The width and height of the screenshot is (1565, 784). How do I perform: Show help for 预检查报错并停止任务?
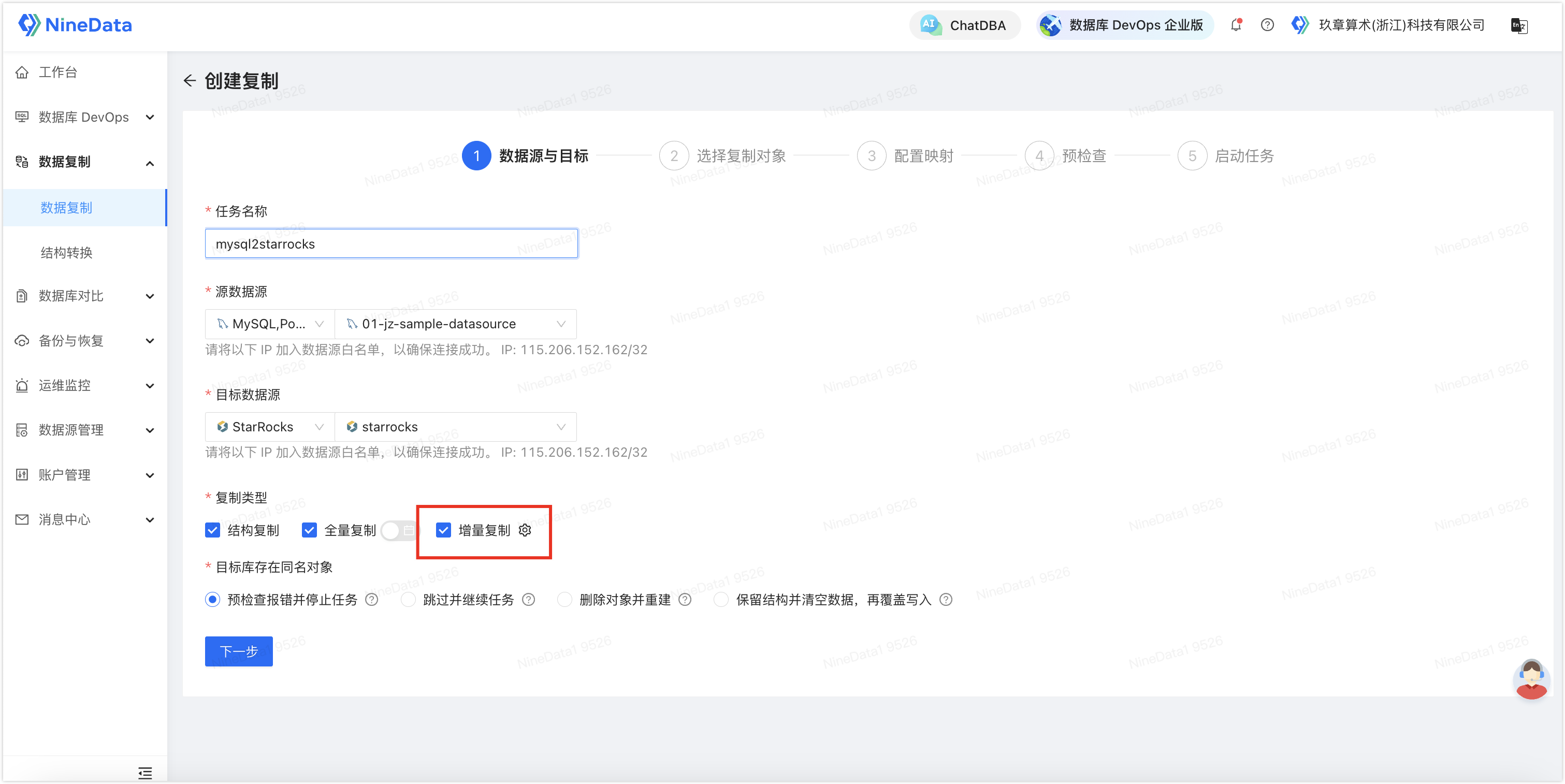(372, 600)
